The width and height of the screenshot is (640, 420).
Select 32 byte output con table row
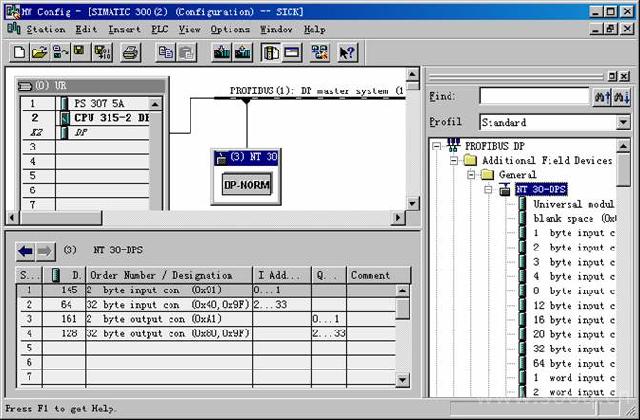166,334
